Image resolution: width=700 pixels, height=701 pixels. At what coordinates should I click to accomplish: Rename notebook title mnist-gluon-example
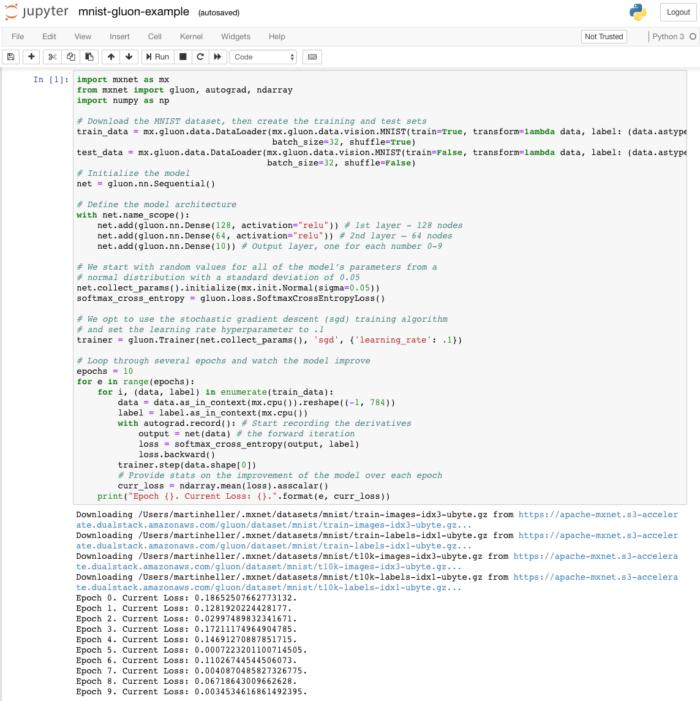pyautogui.click(x=133, y=12)
